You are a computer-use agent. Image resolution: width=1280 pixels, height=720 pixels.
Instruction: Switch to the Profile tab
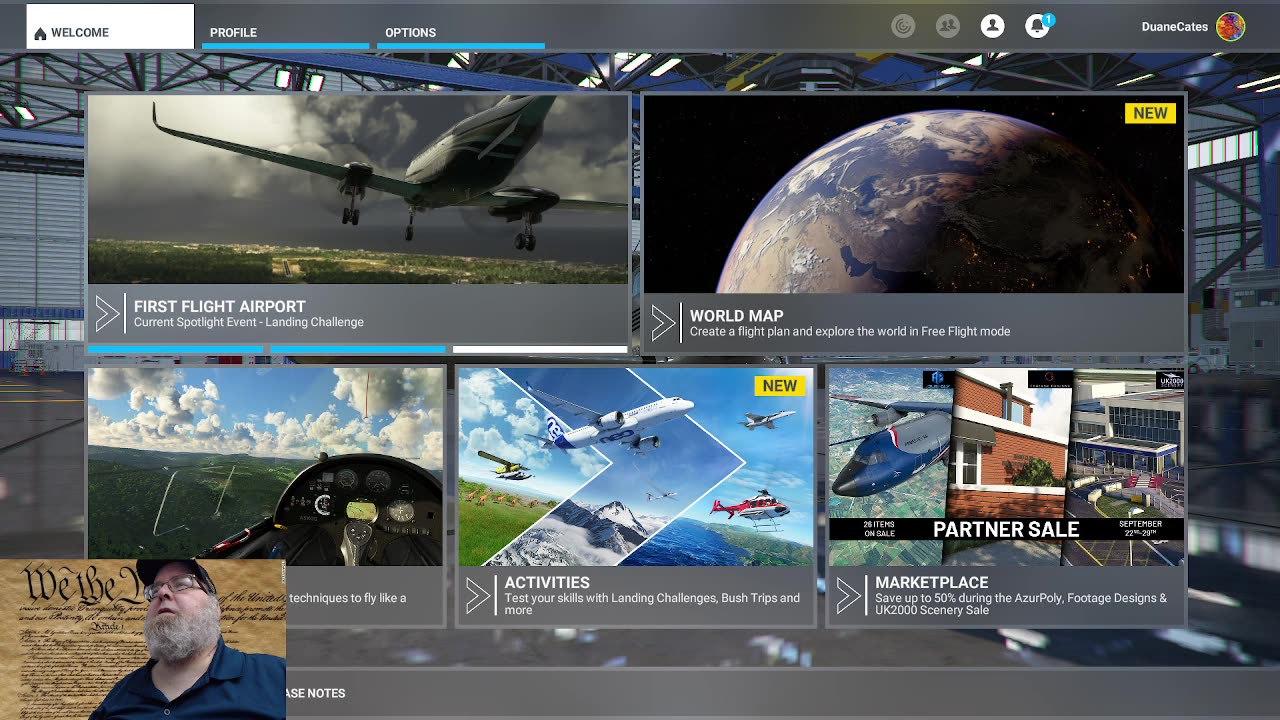[285, 32]
